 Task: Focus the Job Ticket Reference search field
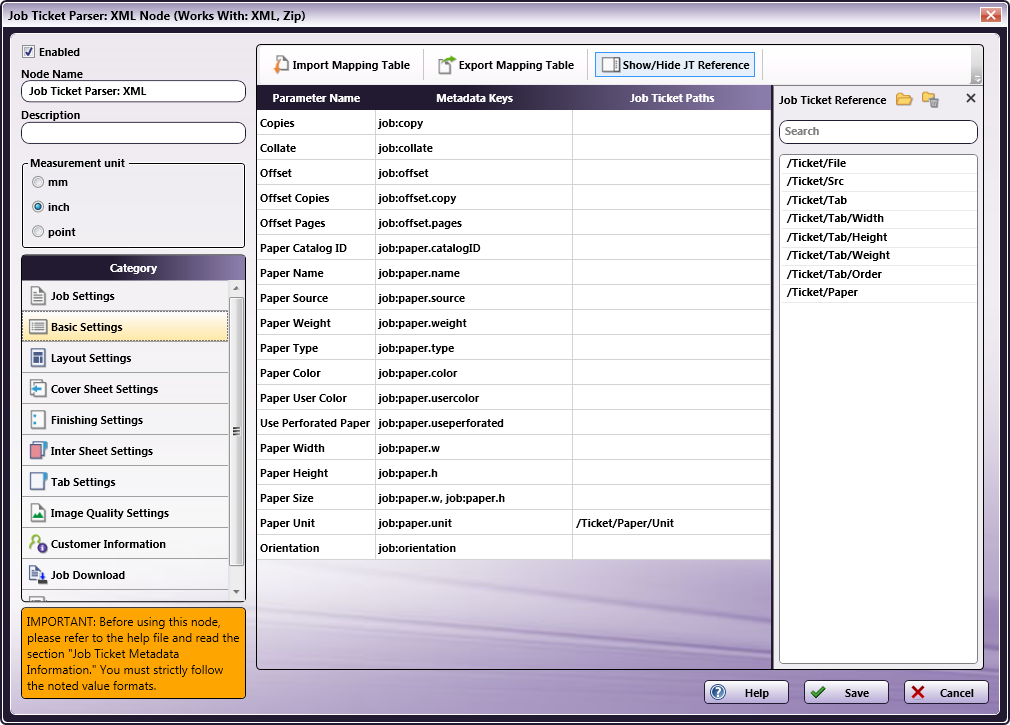tap(878, 131)
